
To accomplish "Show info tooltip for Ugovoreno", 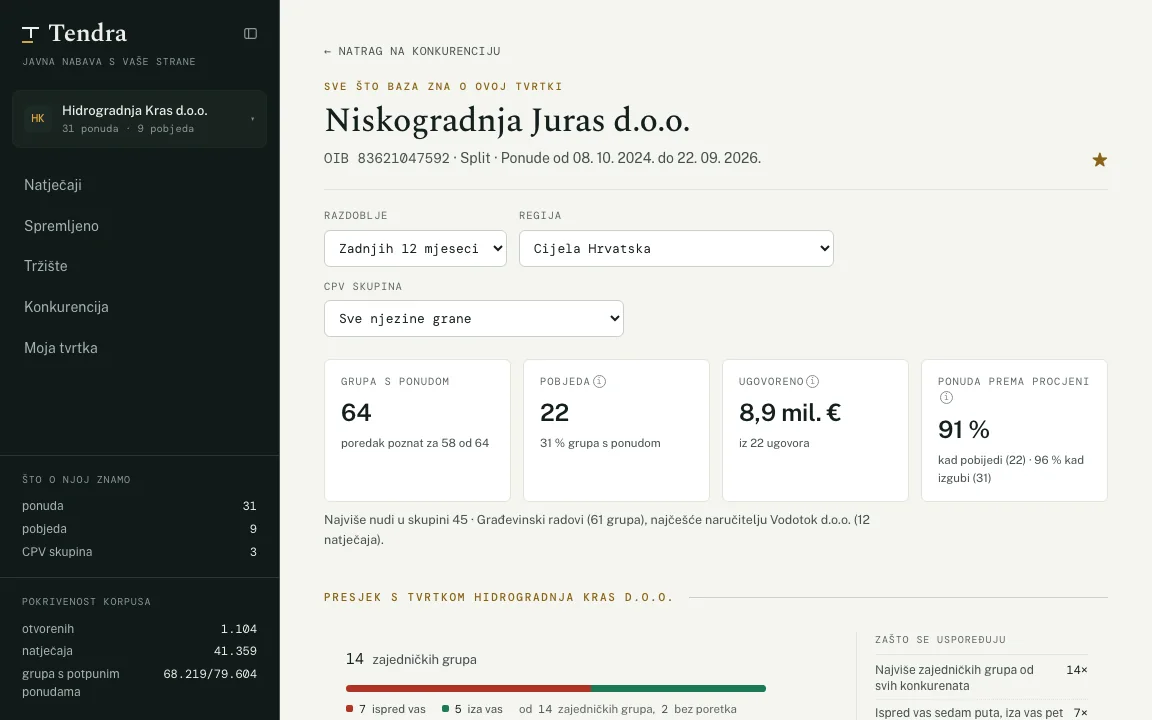I will pos(813,381).
